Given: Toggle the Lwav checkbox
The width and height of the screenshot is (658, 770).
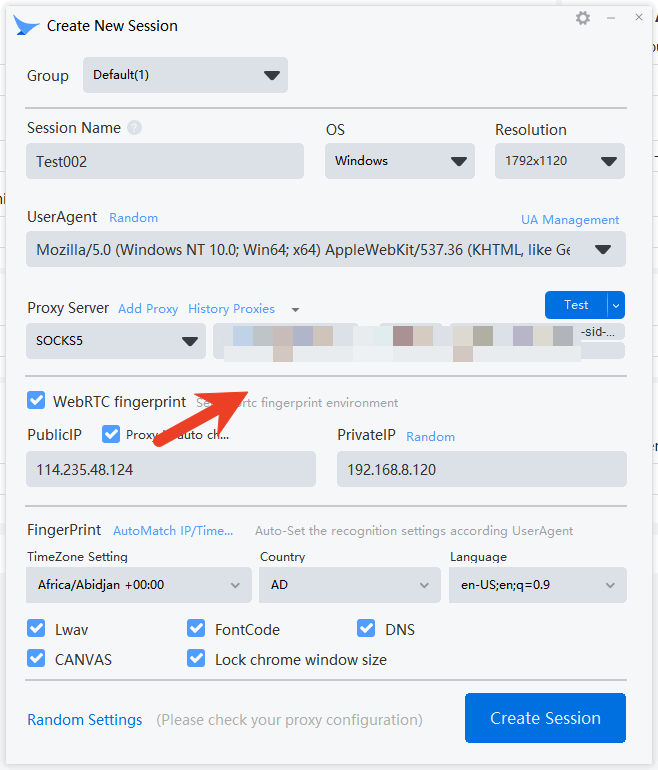Looking at the screenshot, I should 36,629.
